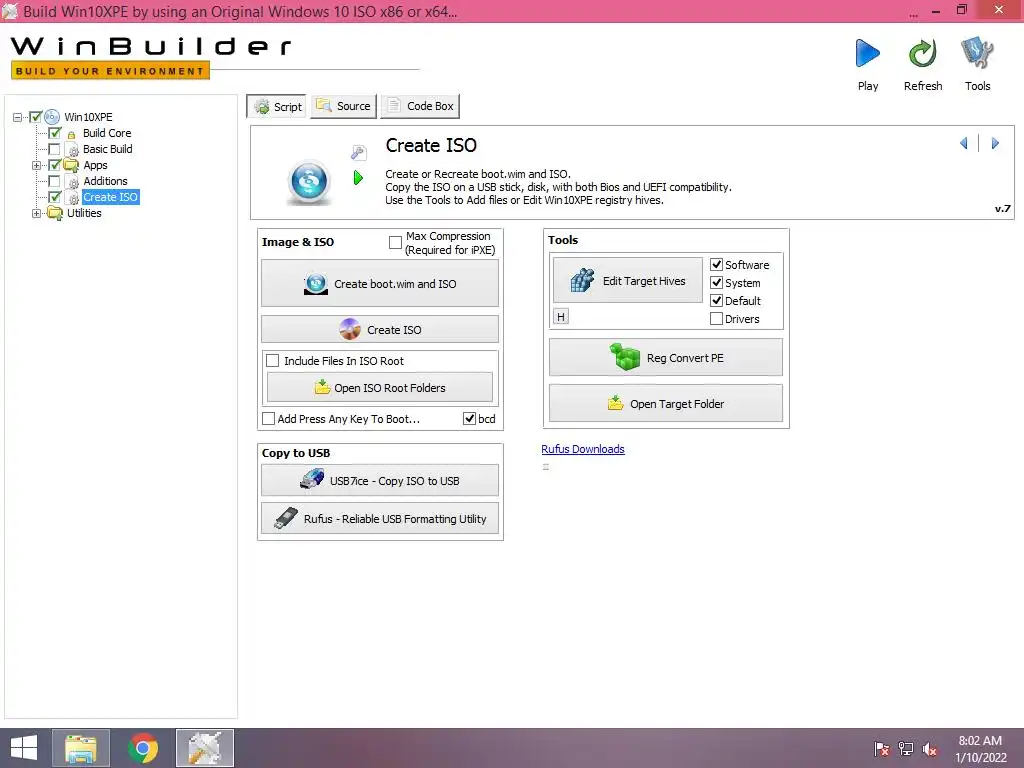Go to next script with right arrow

(995, 143)
